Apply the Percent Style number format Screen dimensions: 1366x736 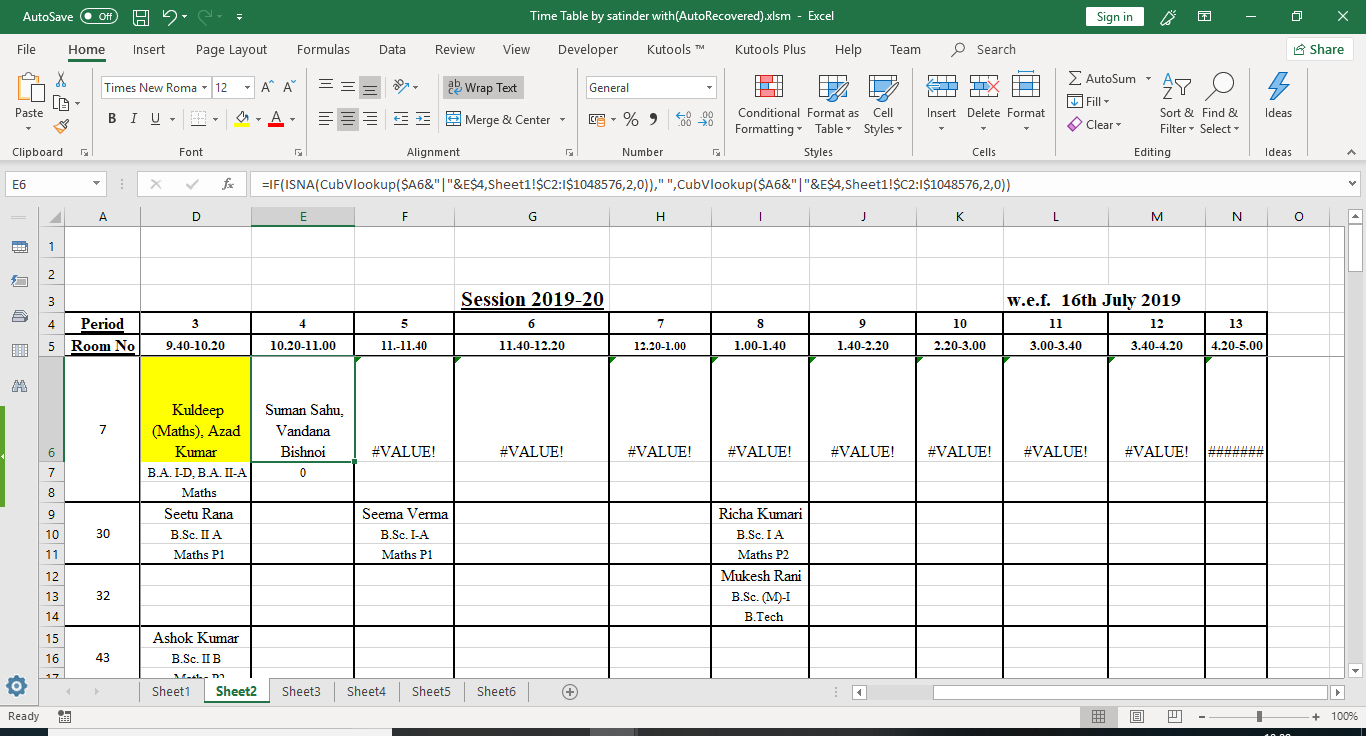tap(630, 118)
